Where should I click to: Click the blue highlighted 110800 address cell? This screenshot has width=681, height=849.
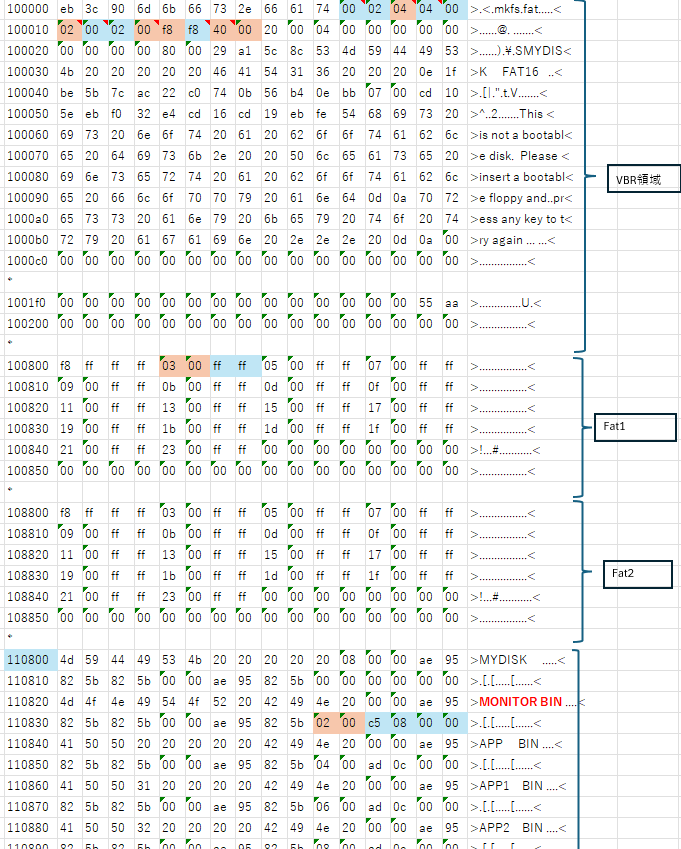pyautogui.click(x=27, y=659)
